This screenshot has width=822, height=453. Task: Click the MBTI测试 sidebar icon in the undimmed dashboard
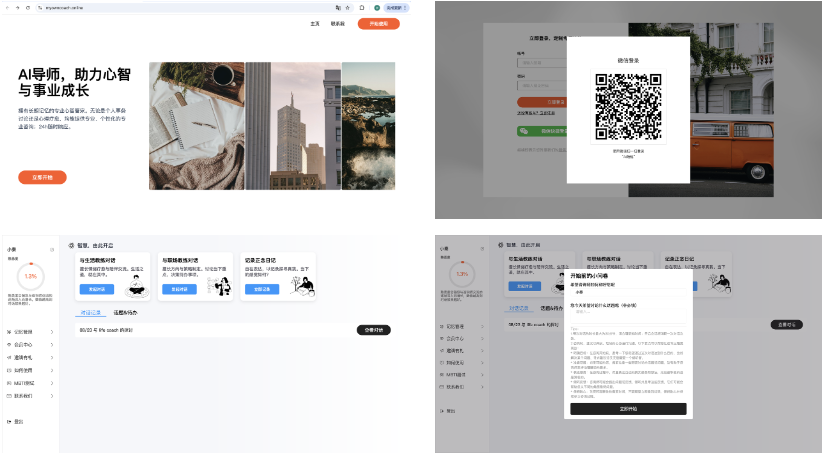click(x=9, y=383)
